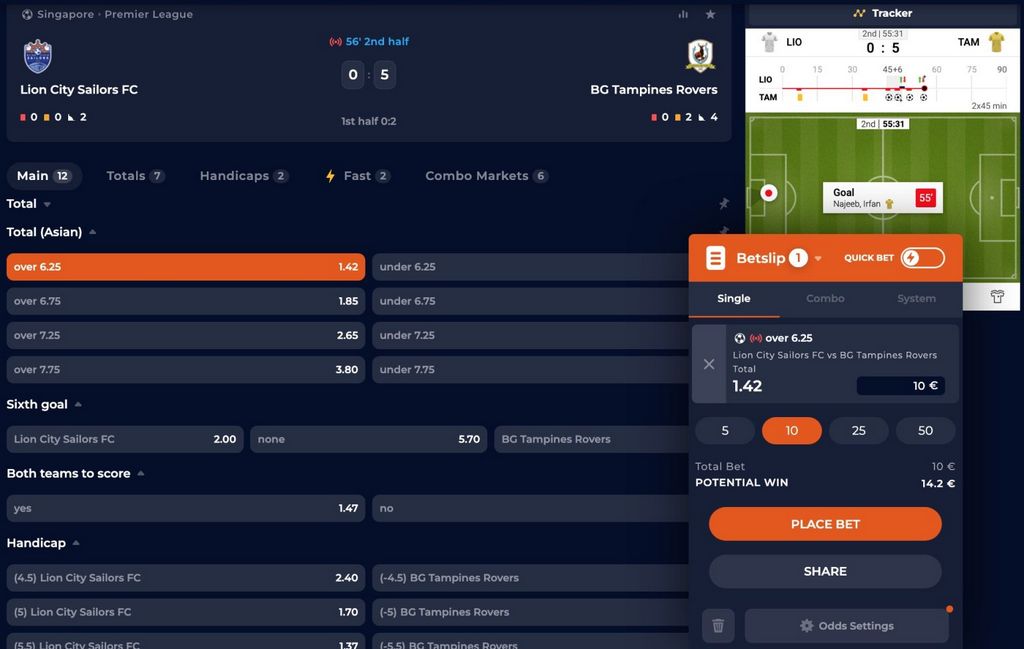Select the 50 stake amount chip

tap(925, 431)
